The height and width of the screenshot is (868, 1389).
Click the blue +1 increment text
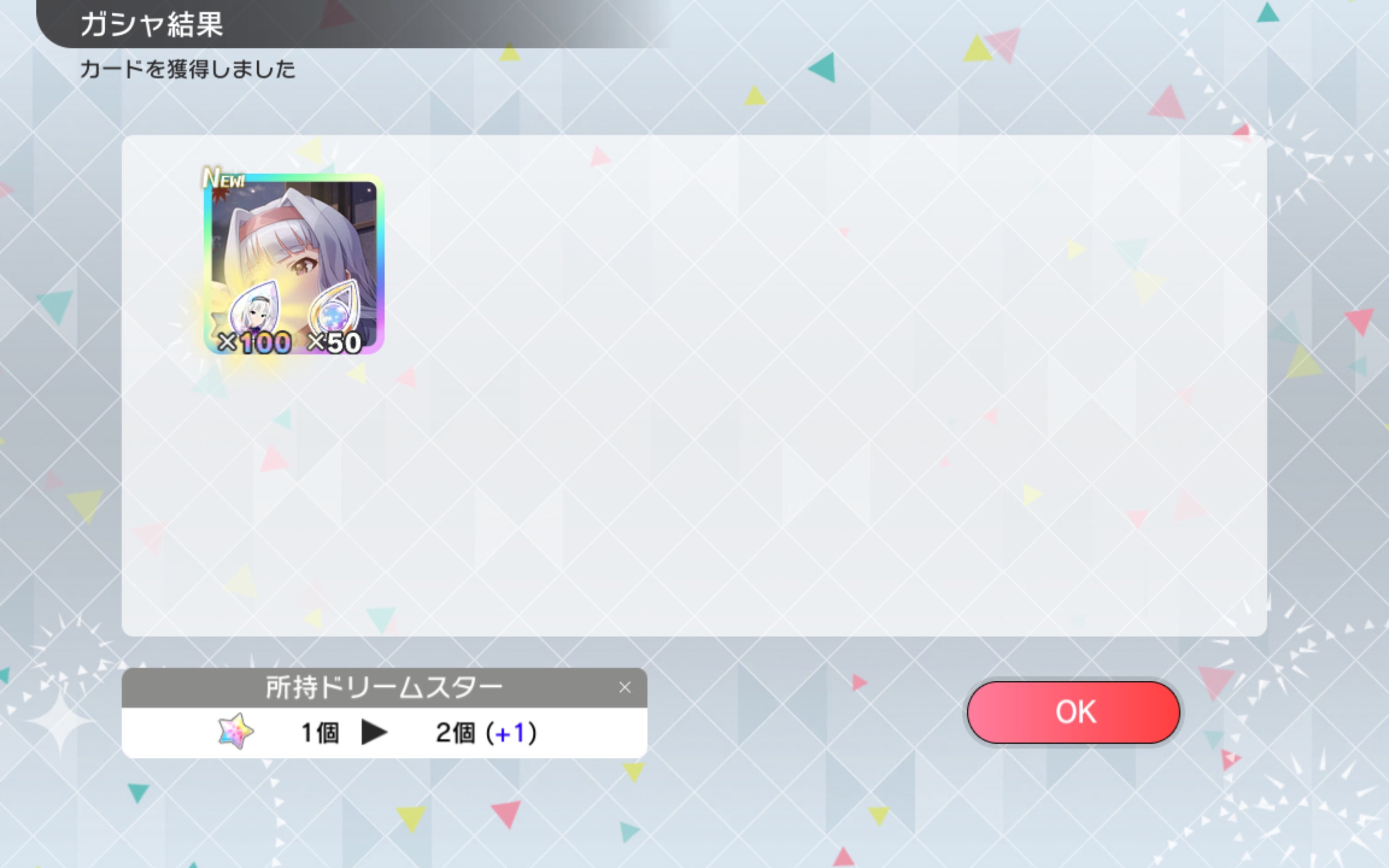[510, 733]
